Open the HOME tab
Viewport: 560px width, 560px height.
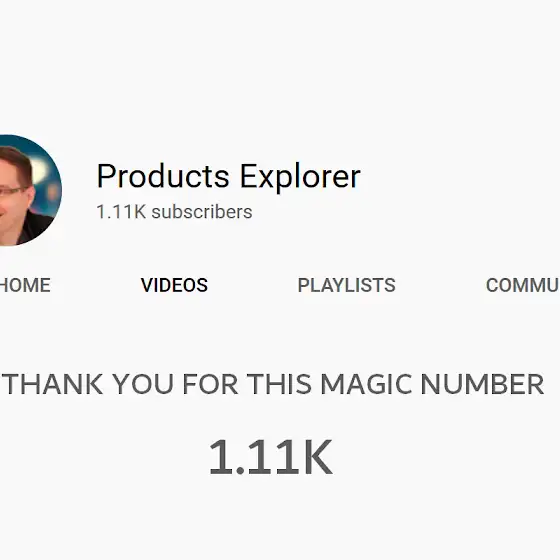[x=25, y=285]
